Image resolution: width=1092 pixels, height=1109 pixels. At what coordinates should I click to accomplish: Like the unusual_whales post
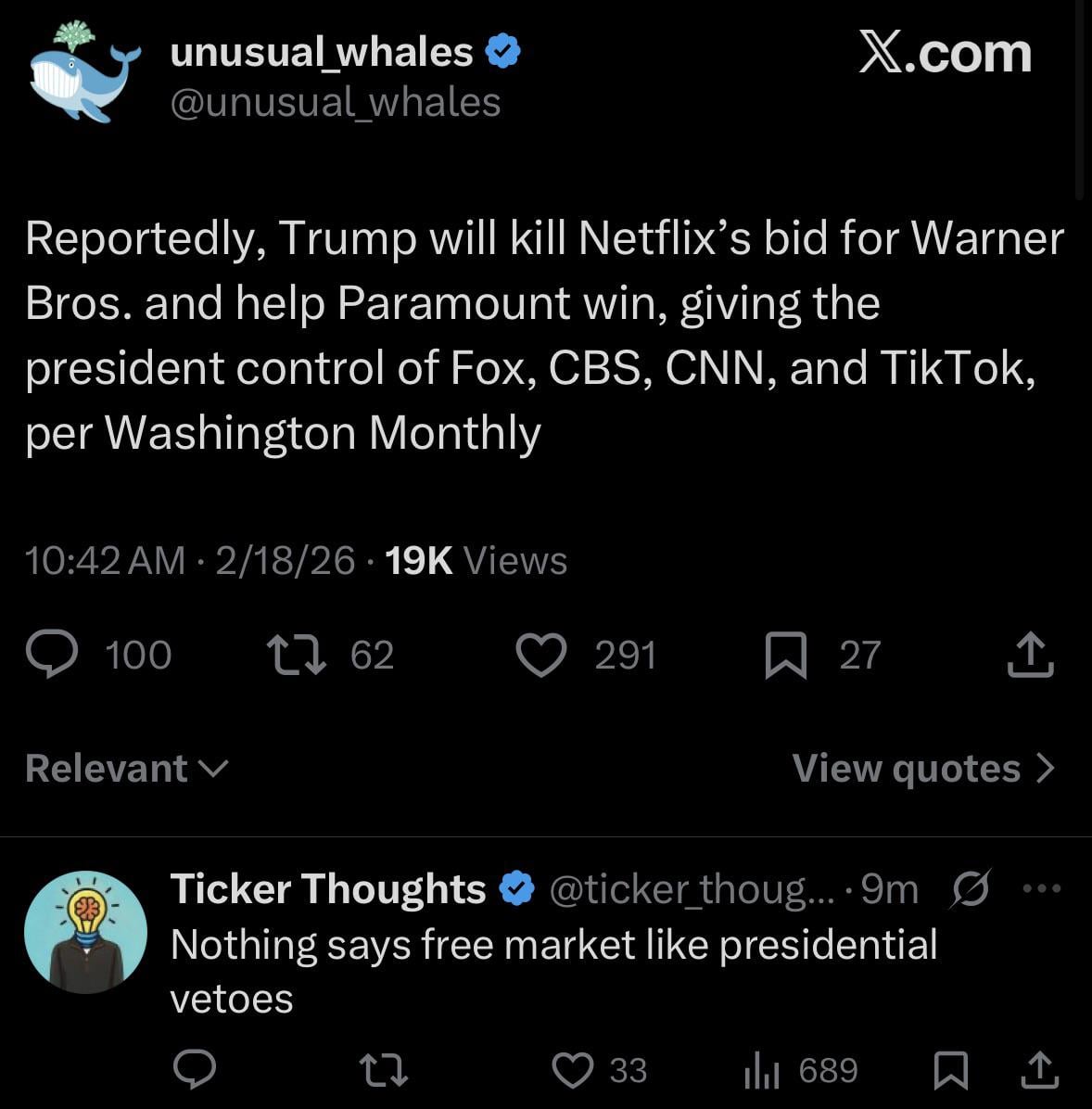[540, 655]
